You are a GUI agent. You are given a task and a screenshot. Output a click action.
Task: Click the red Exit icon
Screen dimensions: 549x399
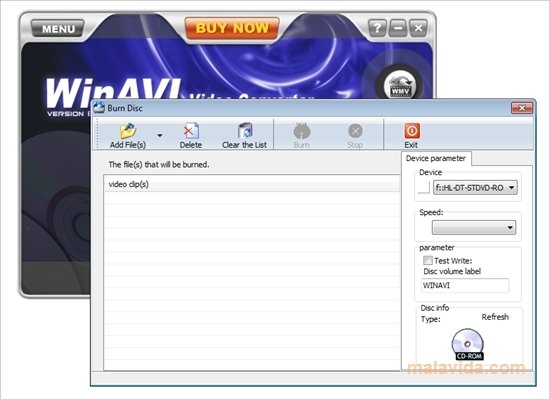[412, 131]
